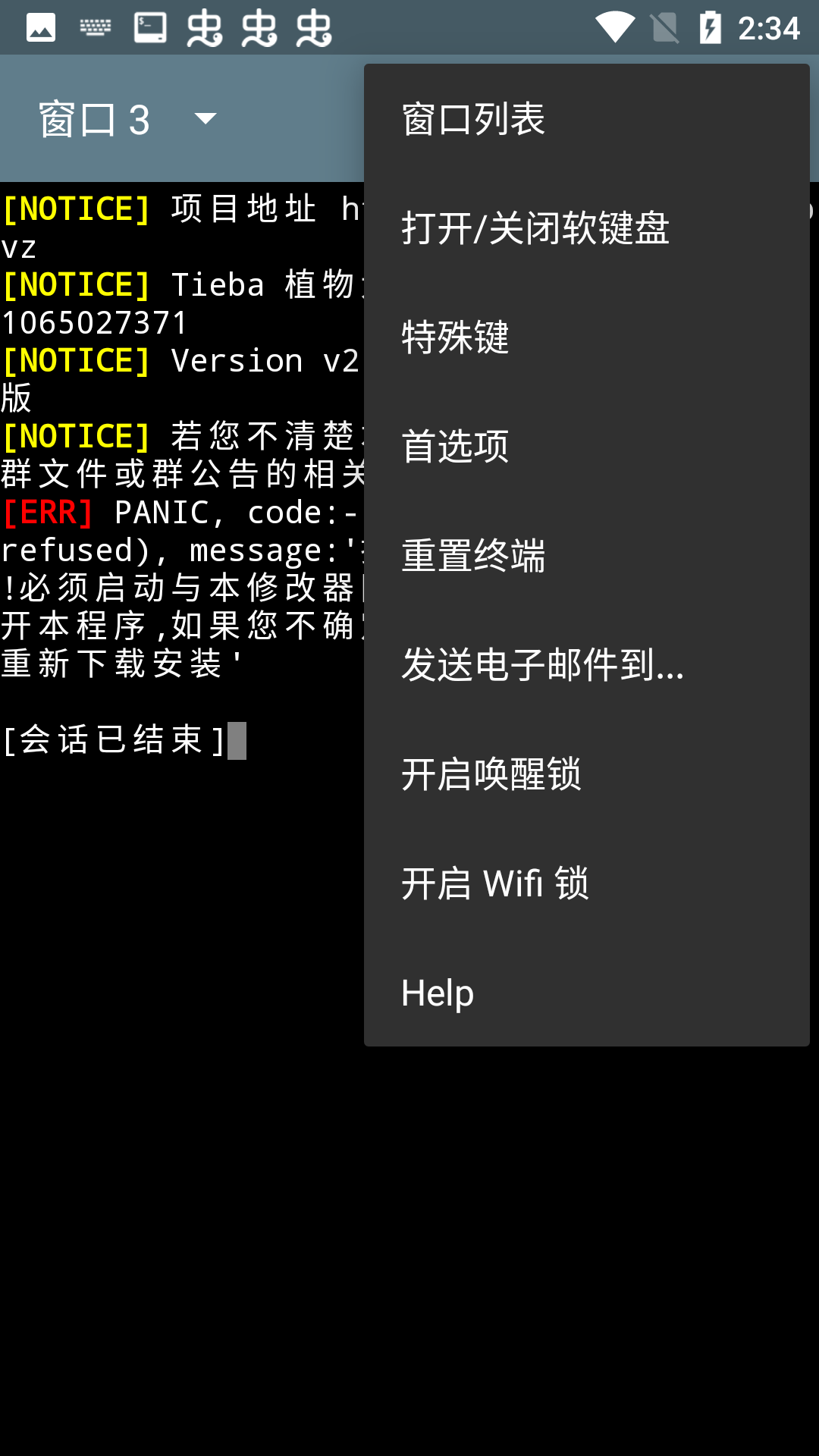819x1456 pixels.
Task: Toggle soft keyboard via 打开/关闭软键盘
Action: [x=587, y=227]
